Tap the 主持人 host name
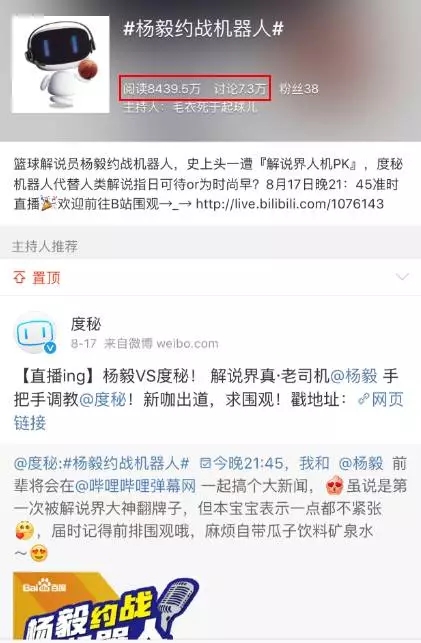Viewport: 421px width, 643px height. (215, 108)
